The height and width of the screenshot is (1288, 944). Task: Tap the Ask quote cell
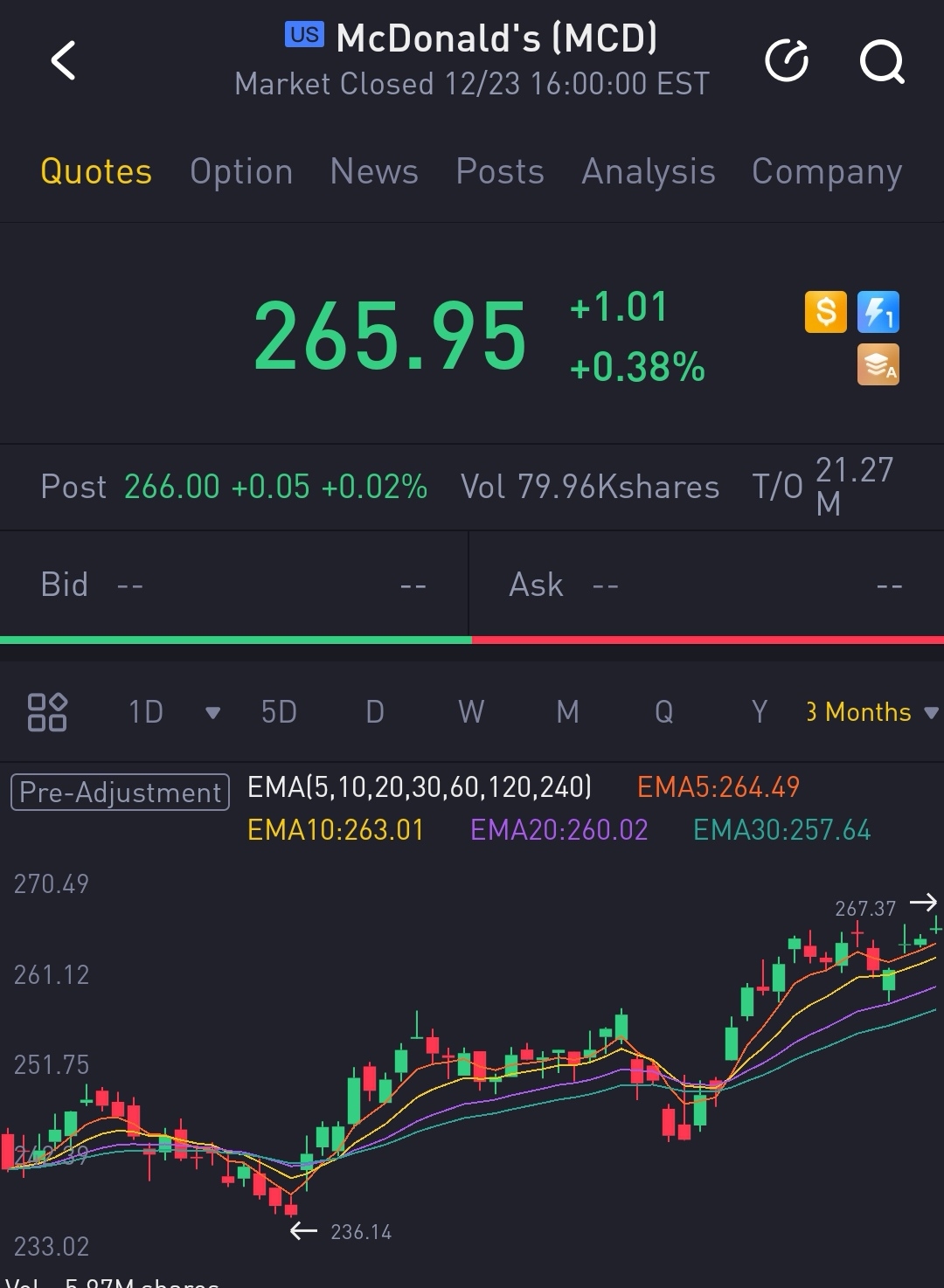tap(706, 585)
